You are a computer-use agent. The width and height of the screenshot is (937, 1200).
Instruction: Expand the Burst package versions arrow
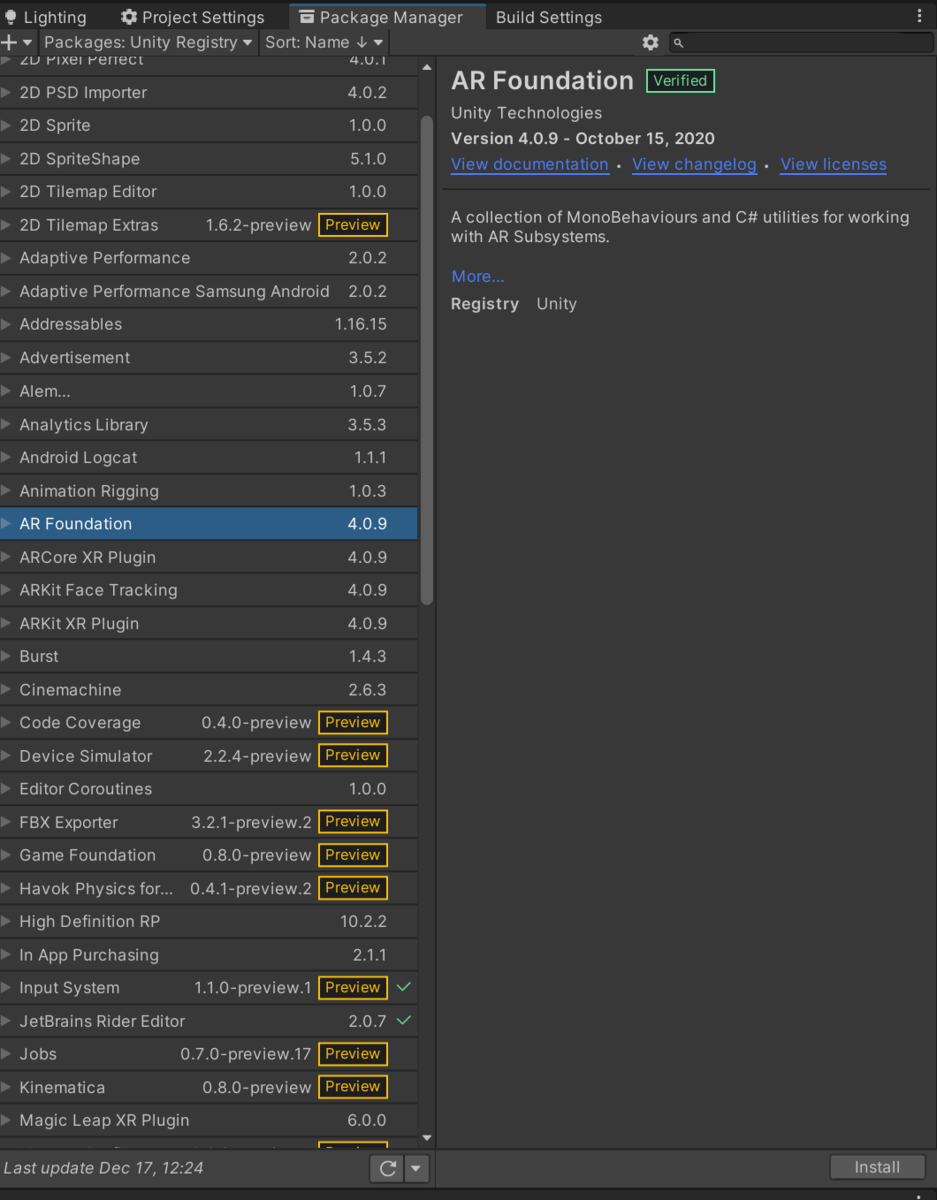[x=7, y=656]
